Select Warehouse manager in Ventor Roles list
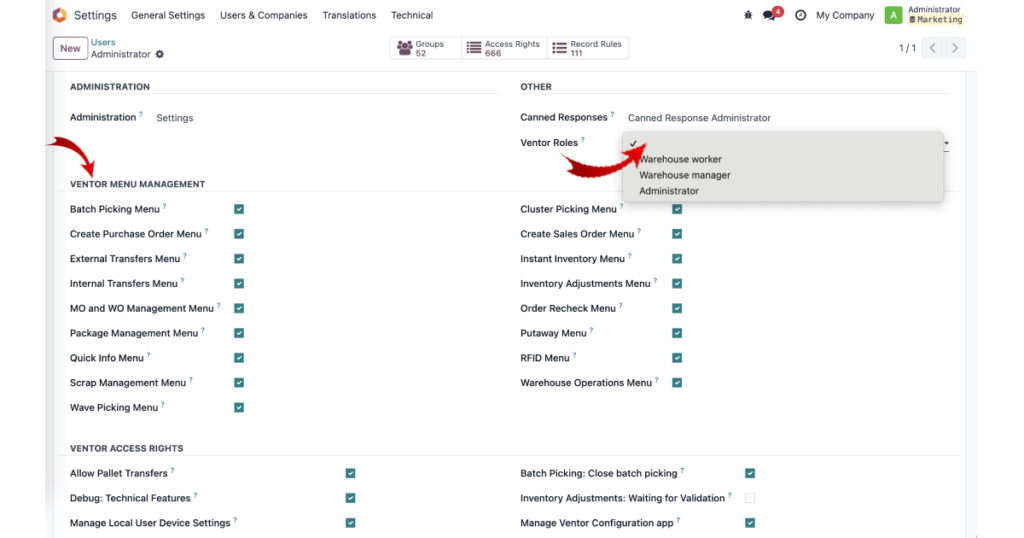Image resolution: width=1024 pixels, height=538 pixels. tap(684, 175)
